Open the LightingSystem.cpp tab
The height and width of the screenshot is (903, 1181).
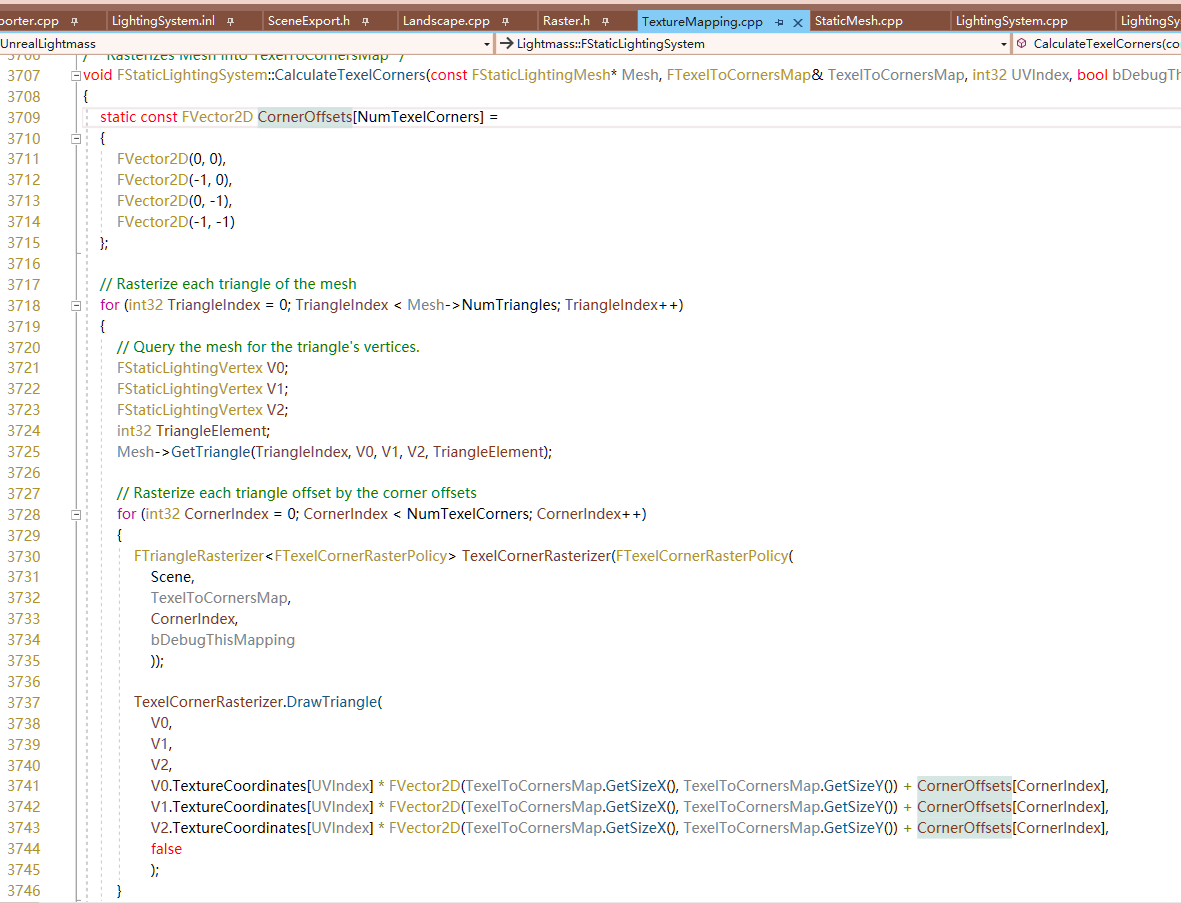(1012, 21)
